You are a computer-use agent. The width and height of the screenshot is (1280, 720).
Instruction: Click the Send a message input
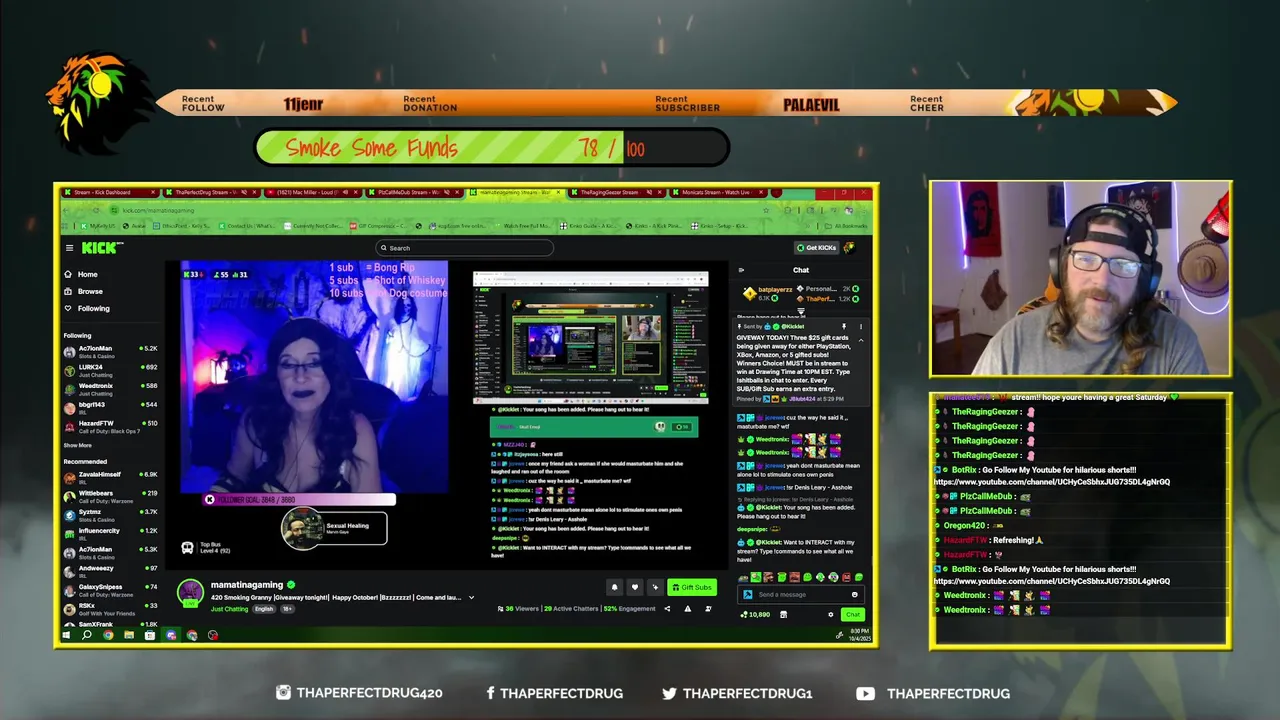[x=800, y=594]
